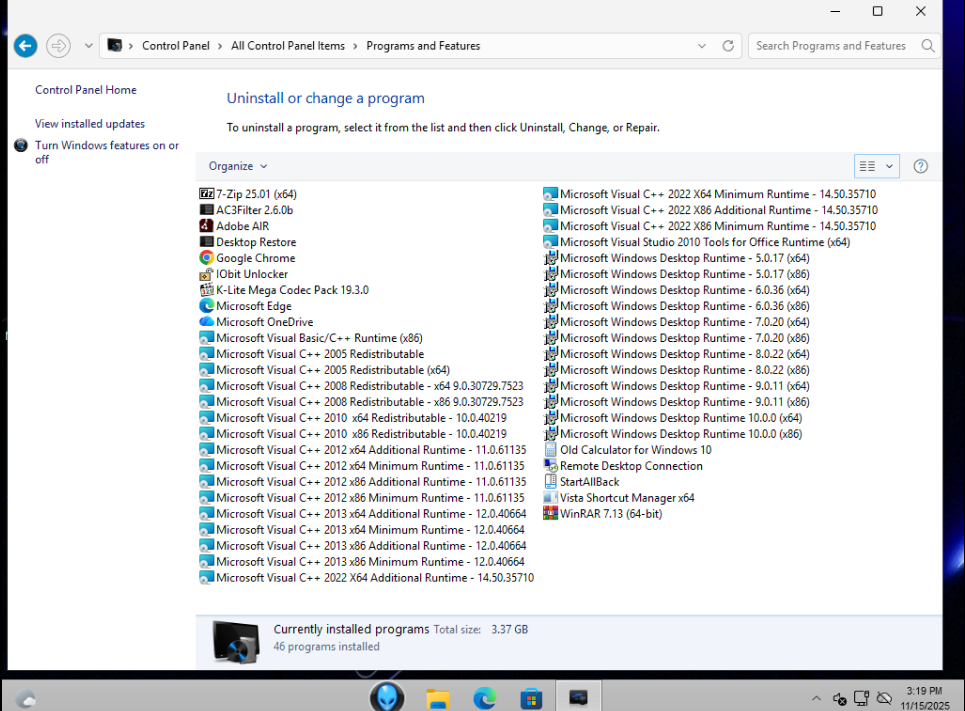Open the recent locations dropdown
This screenshot has width=965, height=711.
(x=89, y=46)
